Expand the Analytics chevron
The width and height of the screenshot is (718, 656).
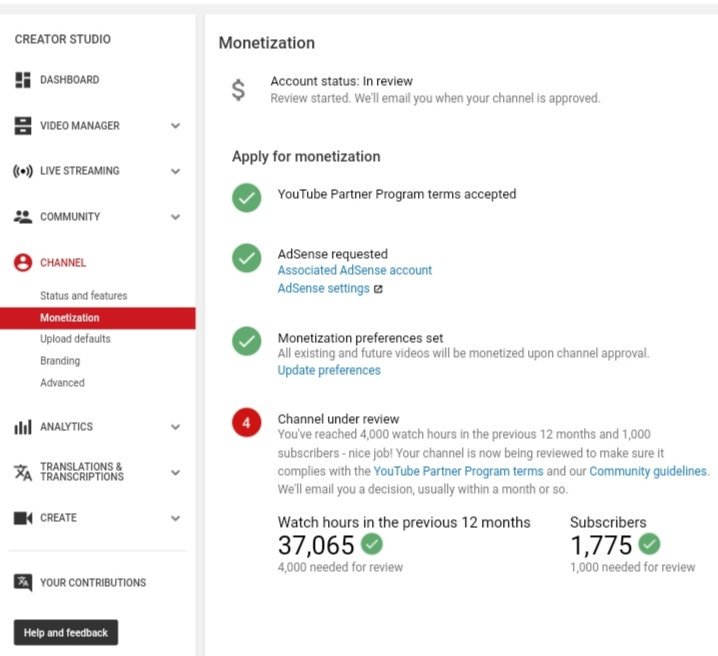tap(175, 427)
